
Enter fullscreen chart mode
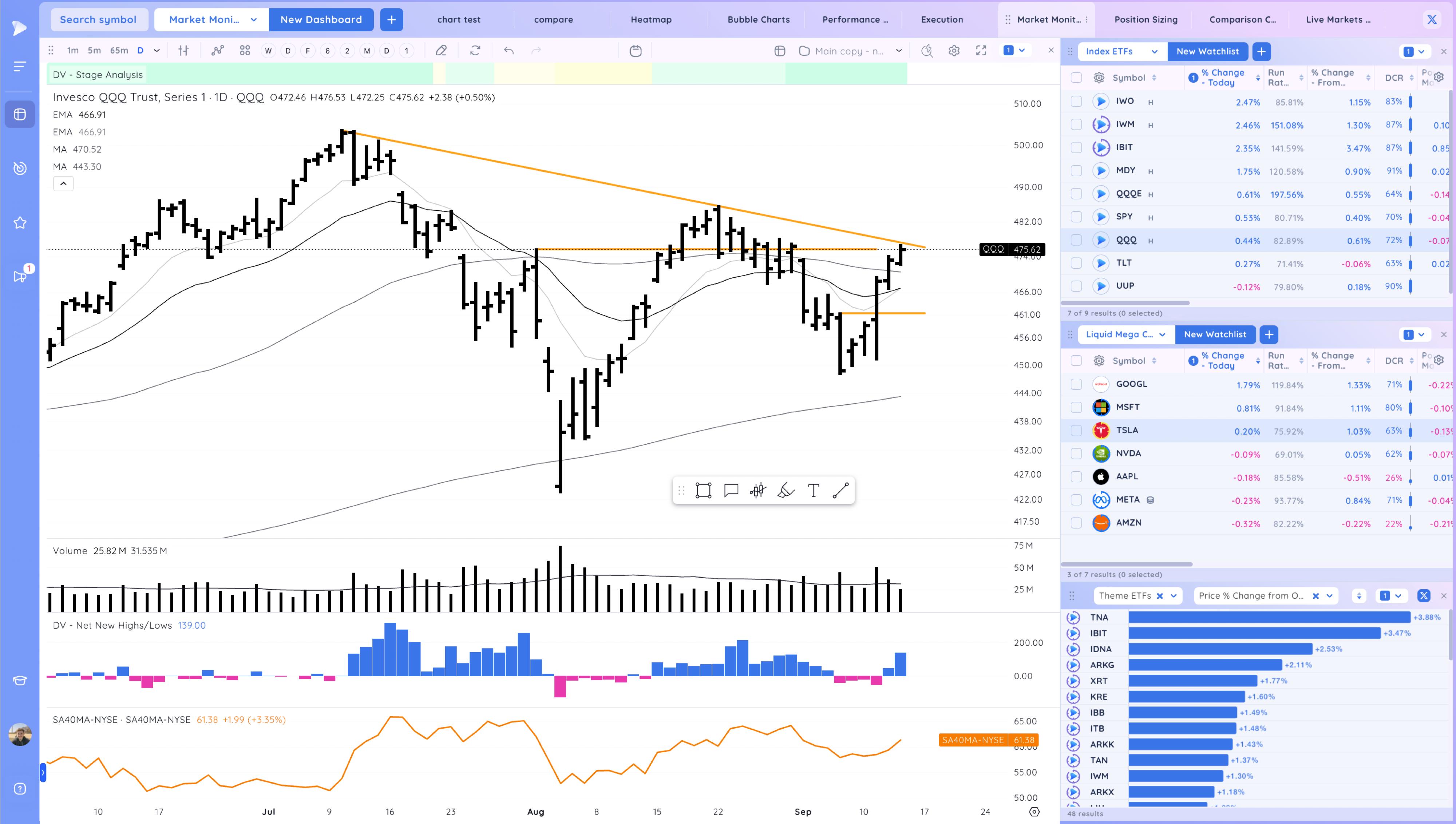click(x=981, y=51)
